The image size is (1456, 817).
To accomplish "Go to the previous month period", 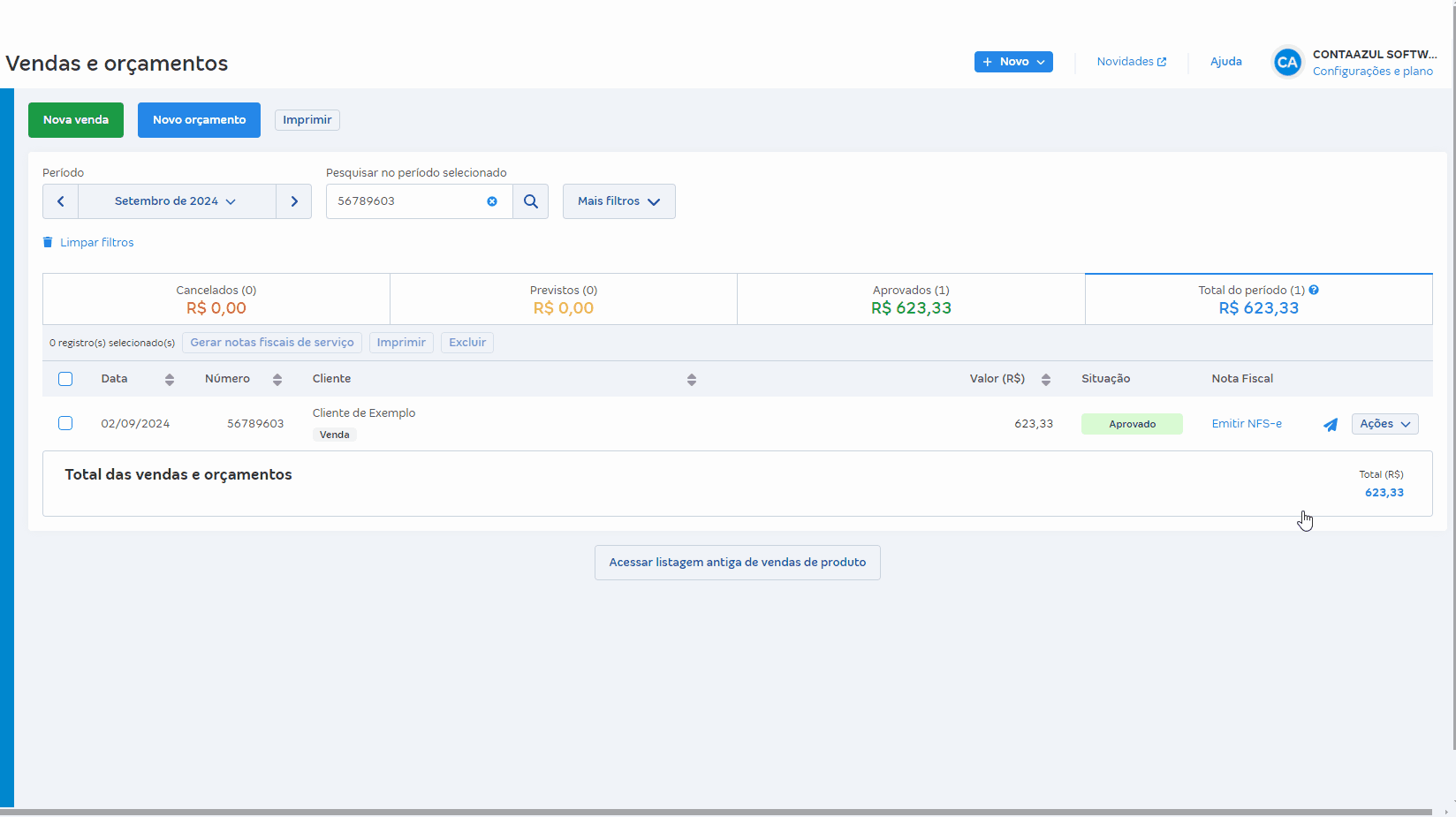I will 61,201.
